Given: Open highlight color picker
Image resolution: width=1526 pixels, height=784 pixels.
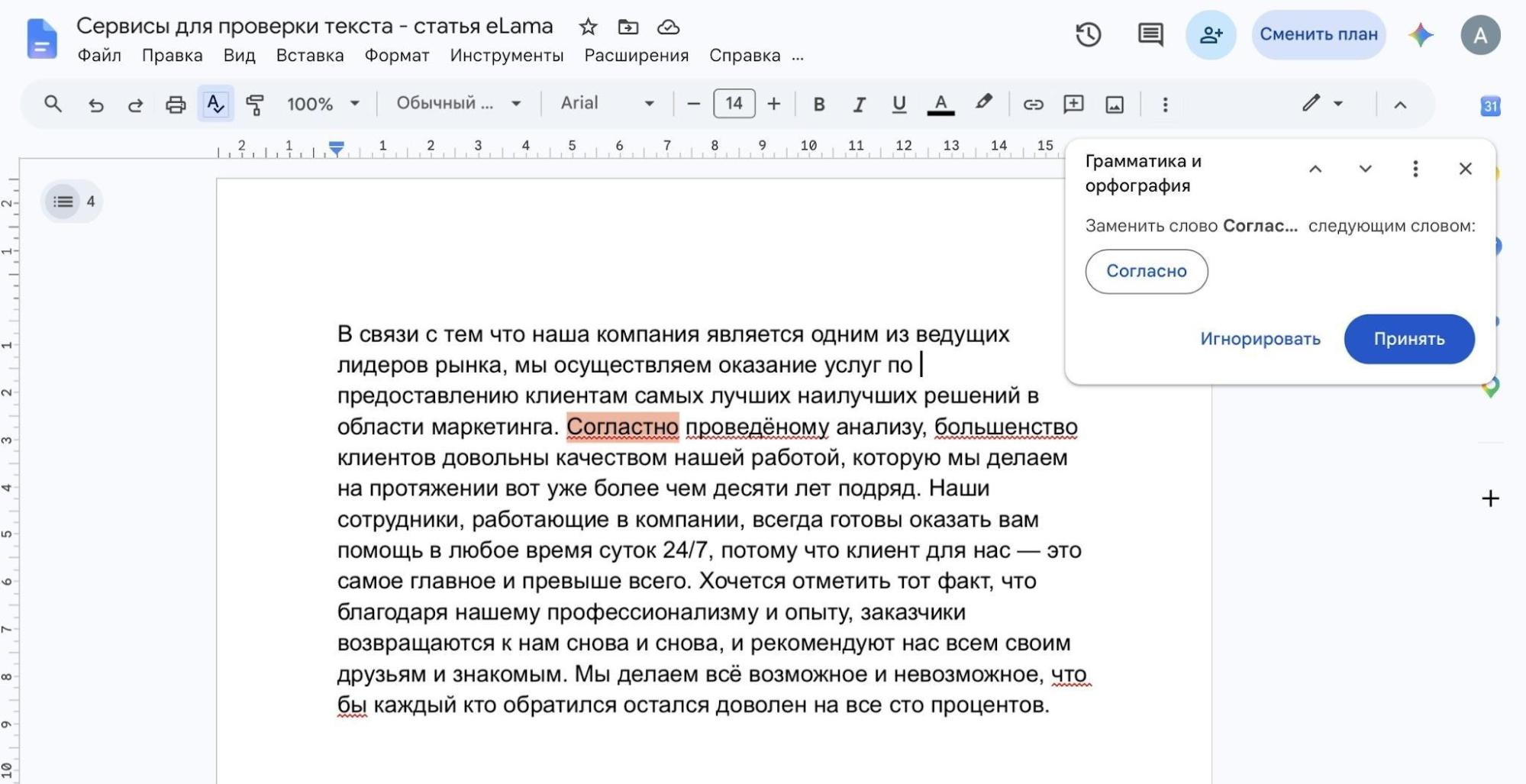Looking at the screenshot, I should click(983, 102).
